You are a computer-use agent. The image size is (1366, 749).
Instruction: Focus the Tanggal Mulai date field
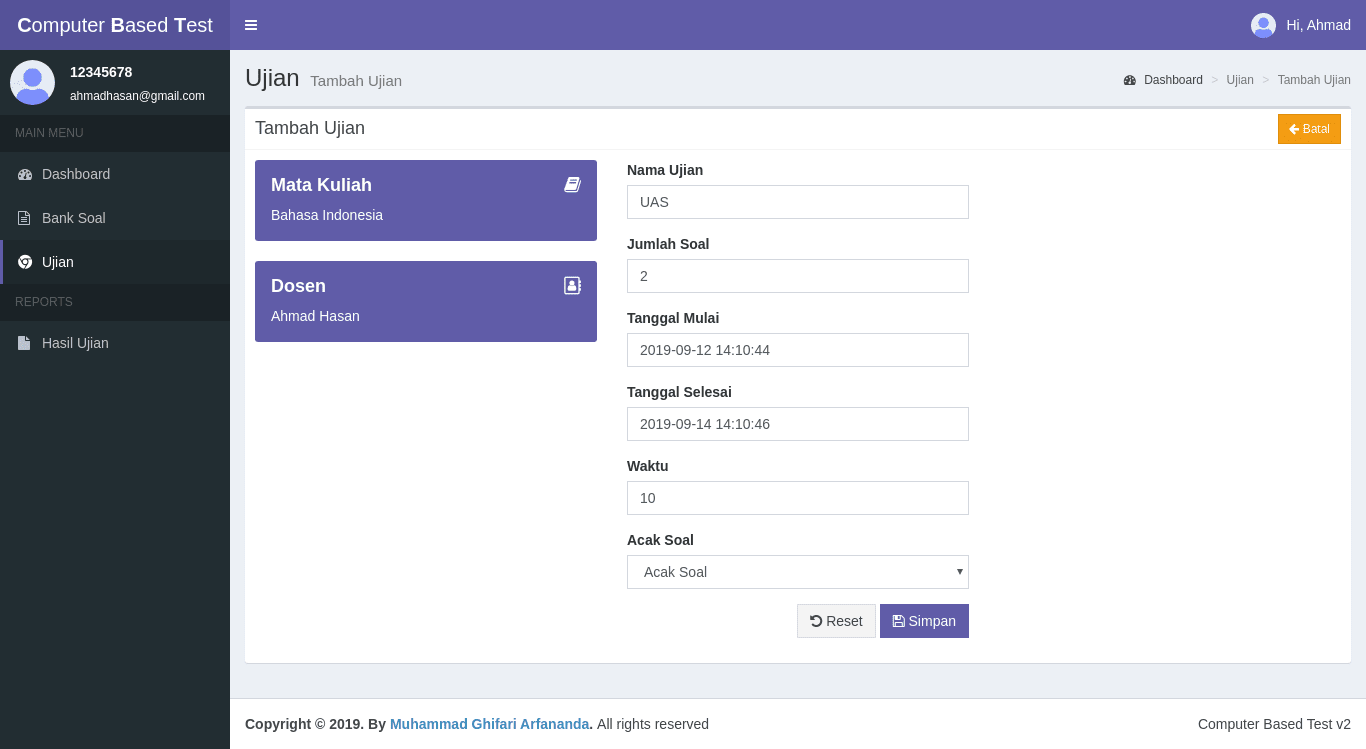coord(798,350)
